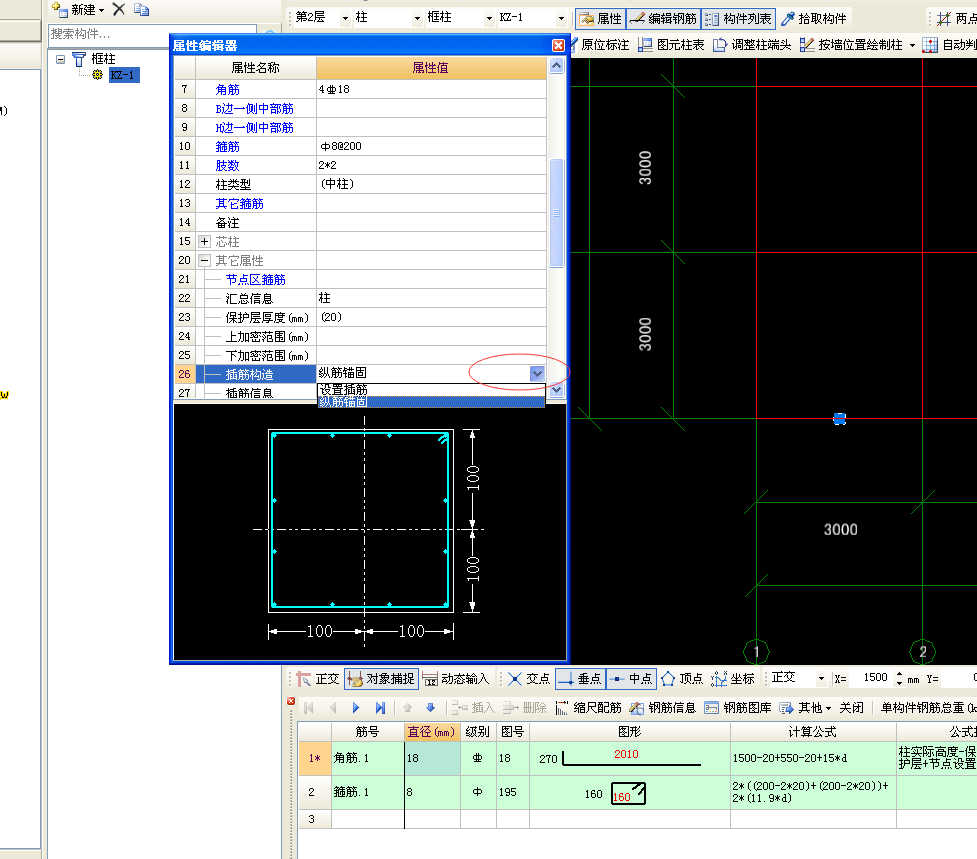Viewport: 977px width, 859px height.
Task: Toggle the 顶点 vertex snap
Action: [x=682, y=678]
